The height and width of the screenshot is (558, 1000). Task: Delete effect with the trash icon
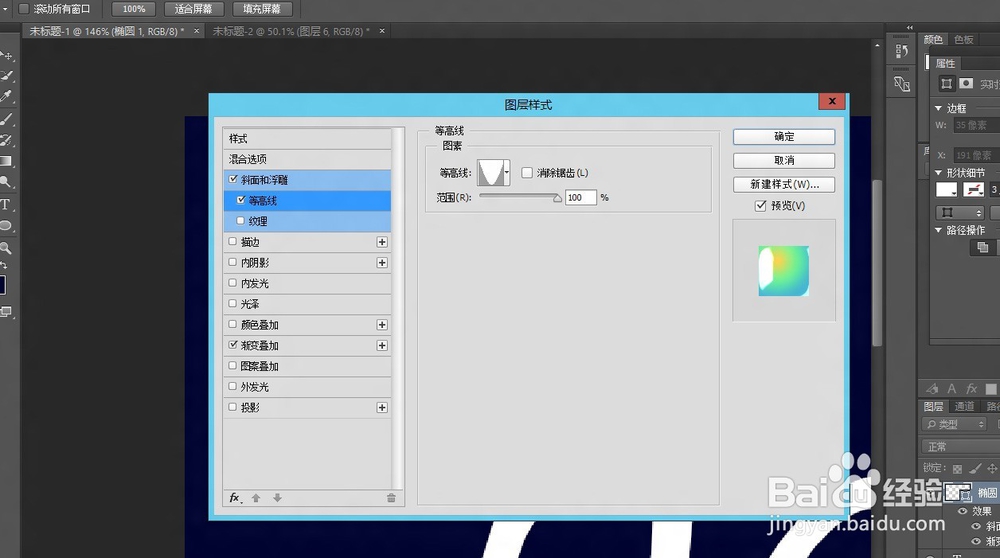(391, 498)
